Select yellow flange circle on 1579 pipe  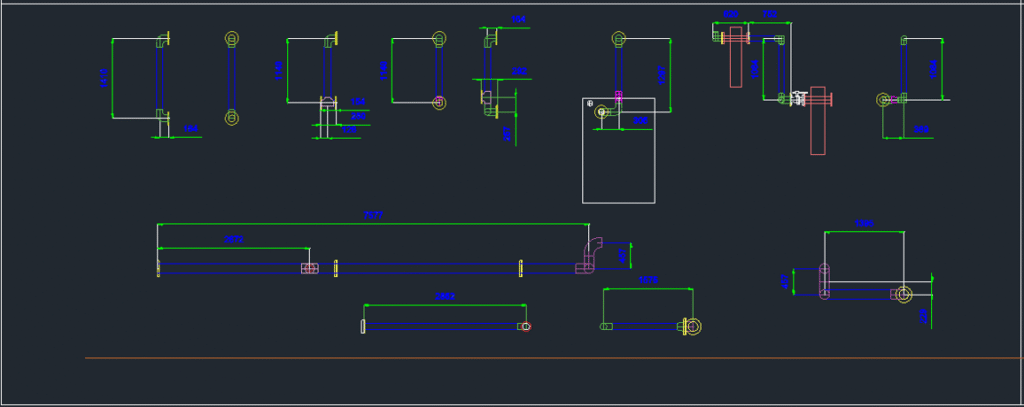point(692,326)
